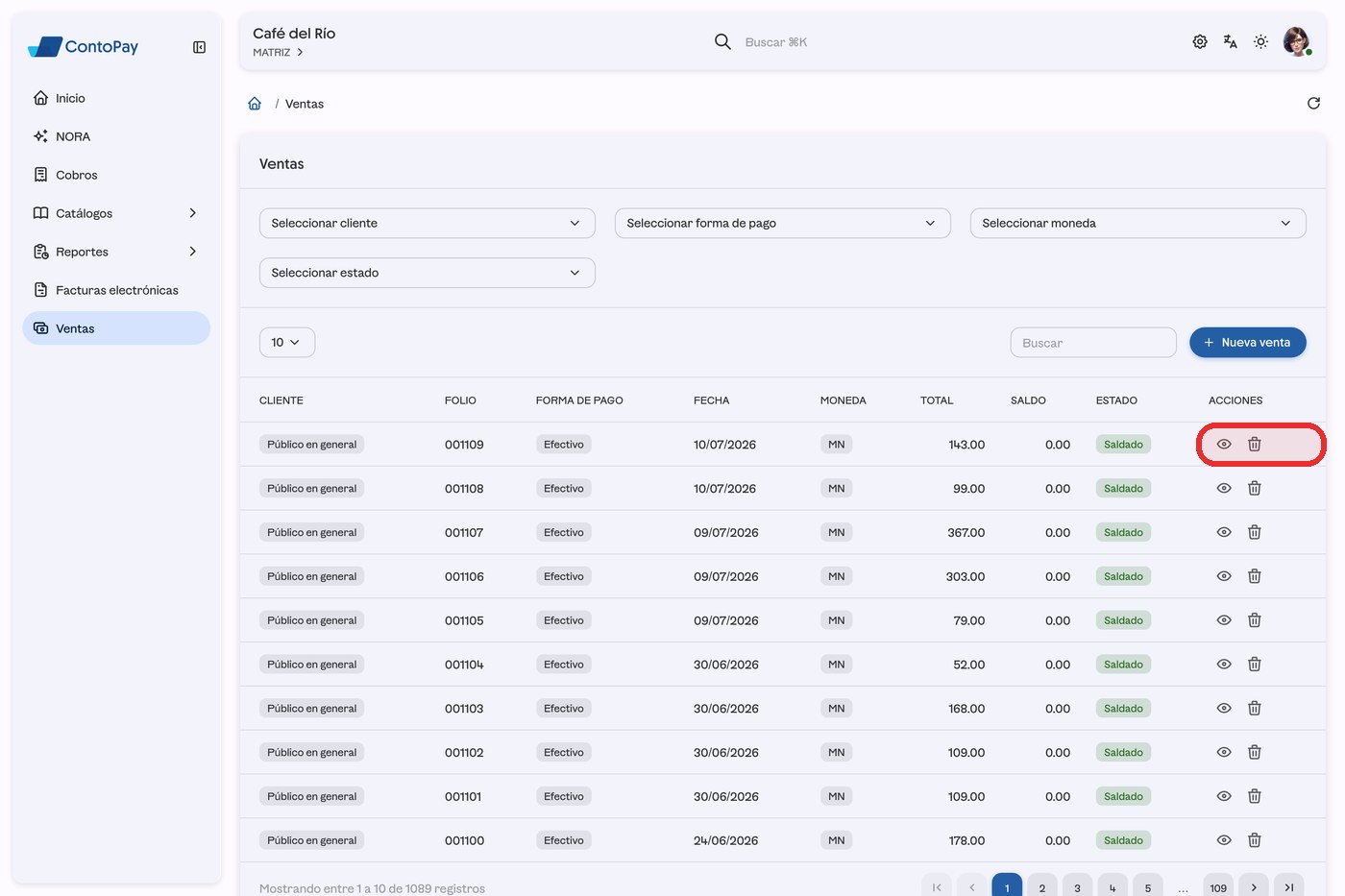Expand Catálogos submenu in sidebar
Viewport: 1345px width, 896px height.
coord(116,213)
